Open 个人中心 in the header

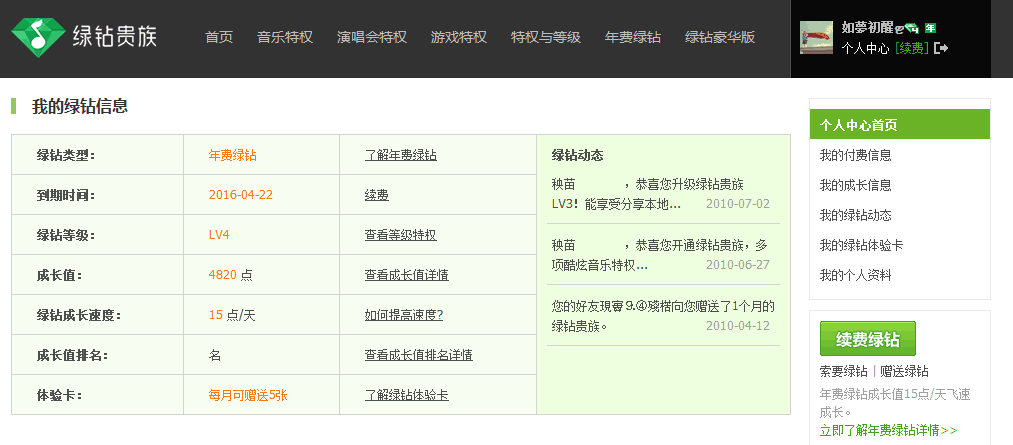866,48
